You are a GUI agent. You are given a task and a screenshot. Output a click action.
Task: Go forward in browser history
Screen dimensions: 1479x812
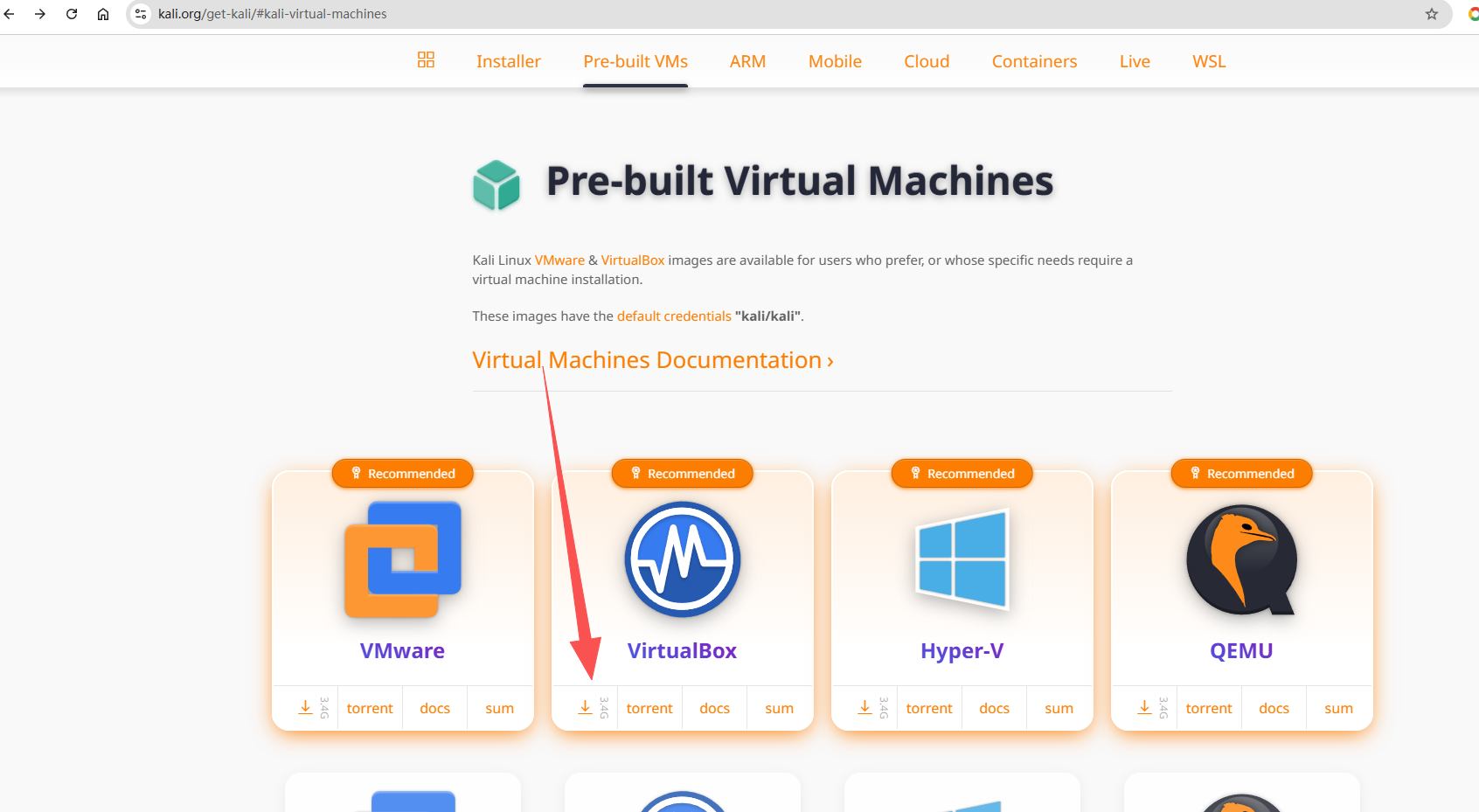[x=40, y=14]
